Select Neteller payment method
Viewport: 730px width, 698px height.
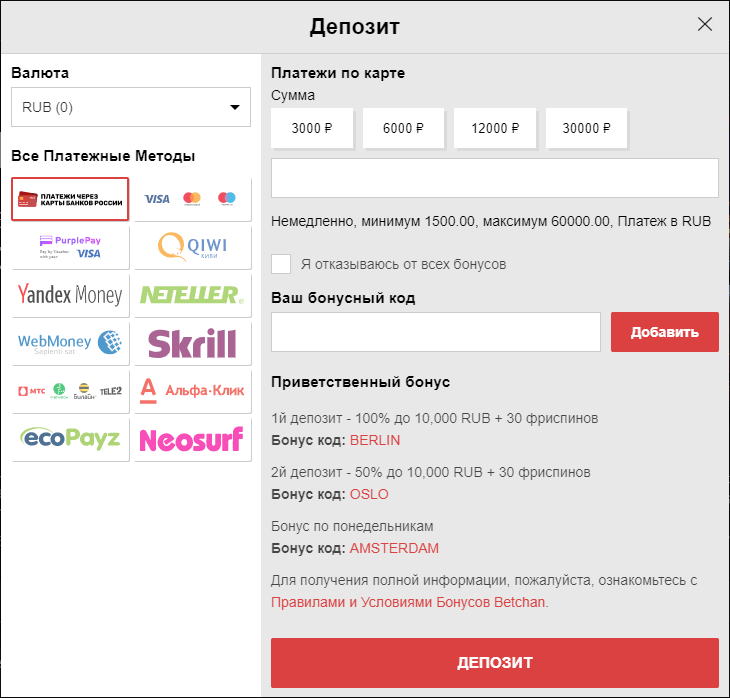[x=193, y=295]
